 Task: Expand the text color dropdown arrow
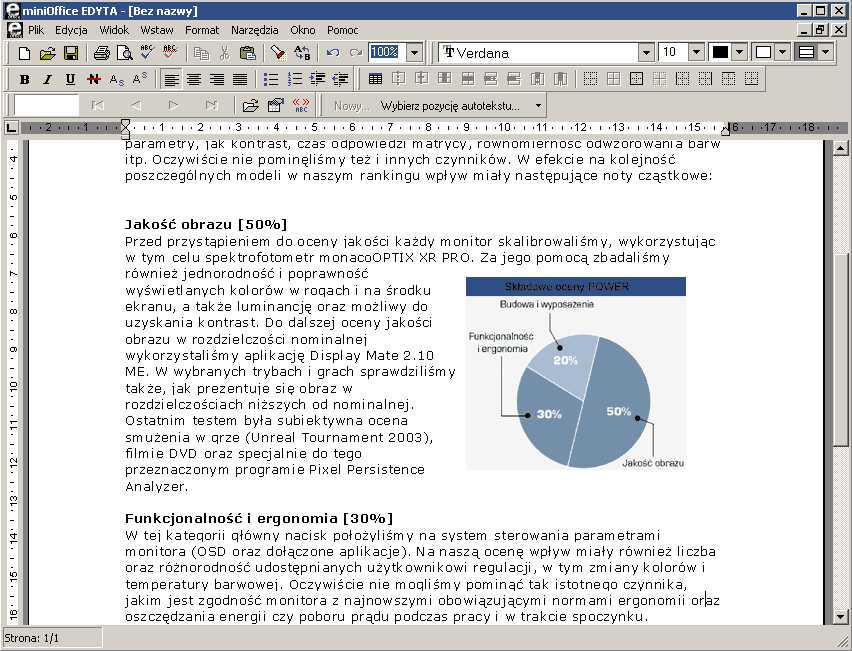pyautogui.click(x=740, y=53)
